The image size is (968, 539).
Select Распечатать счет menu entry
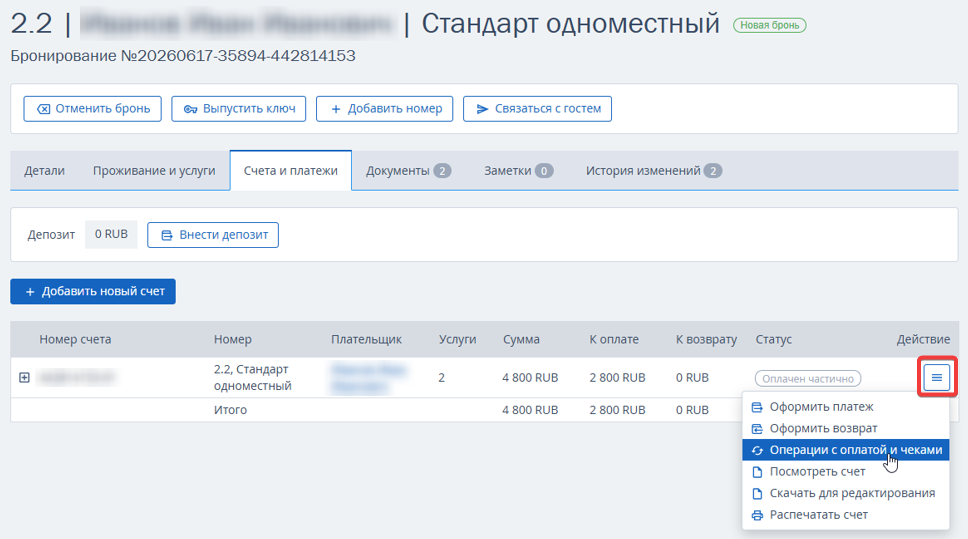pyautogui.click(x=846, y=515)
